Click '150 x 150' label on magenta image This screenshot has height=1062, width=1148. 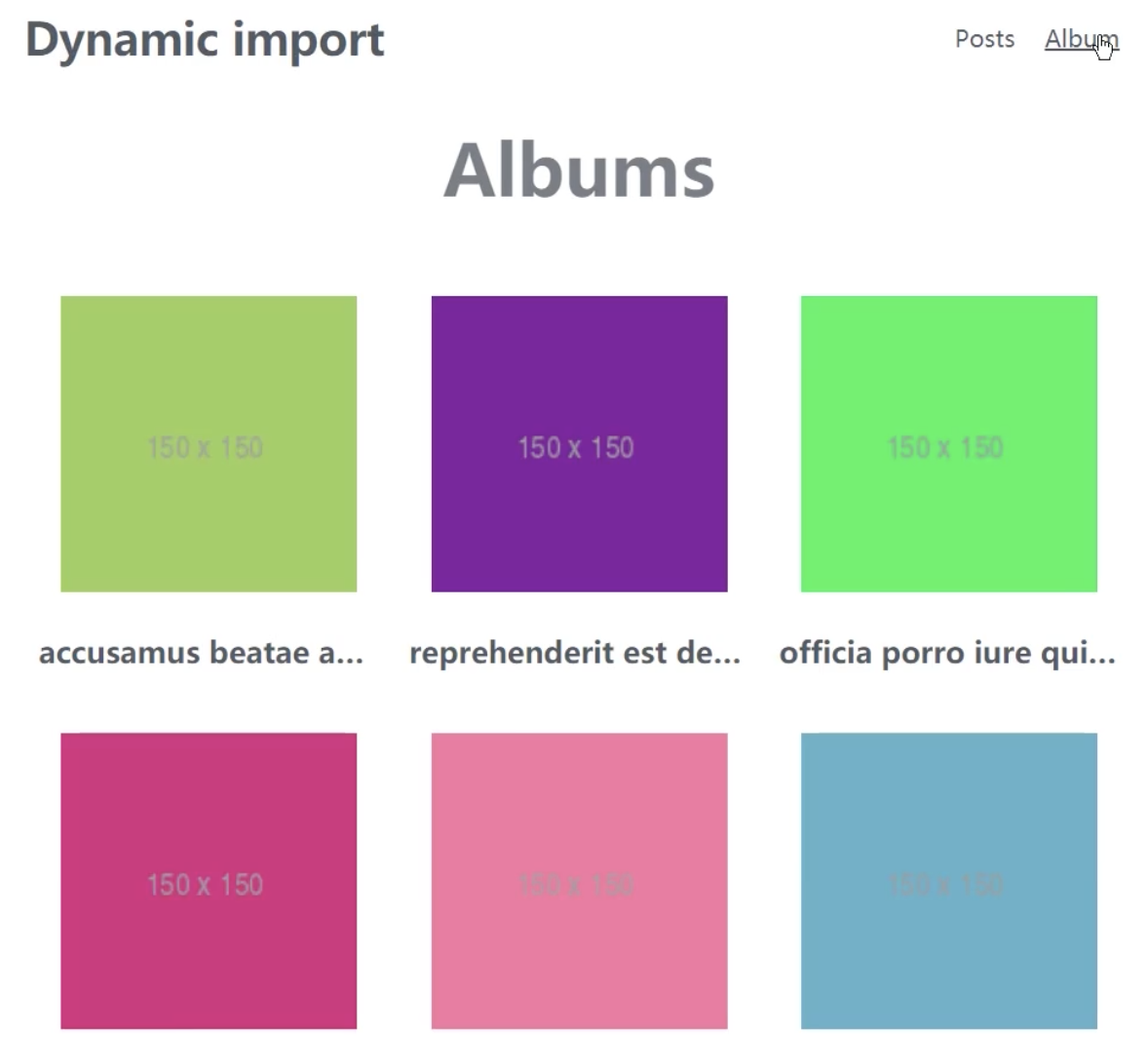[x=205, y=885]
